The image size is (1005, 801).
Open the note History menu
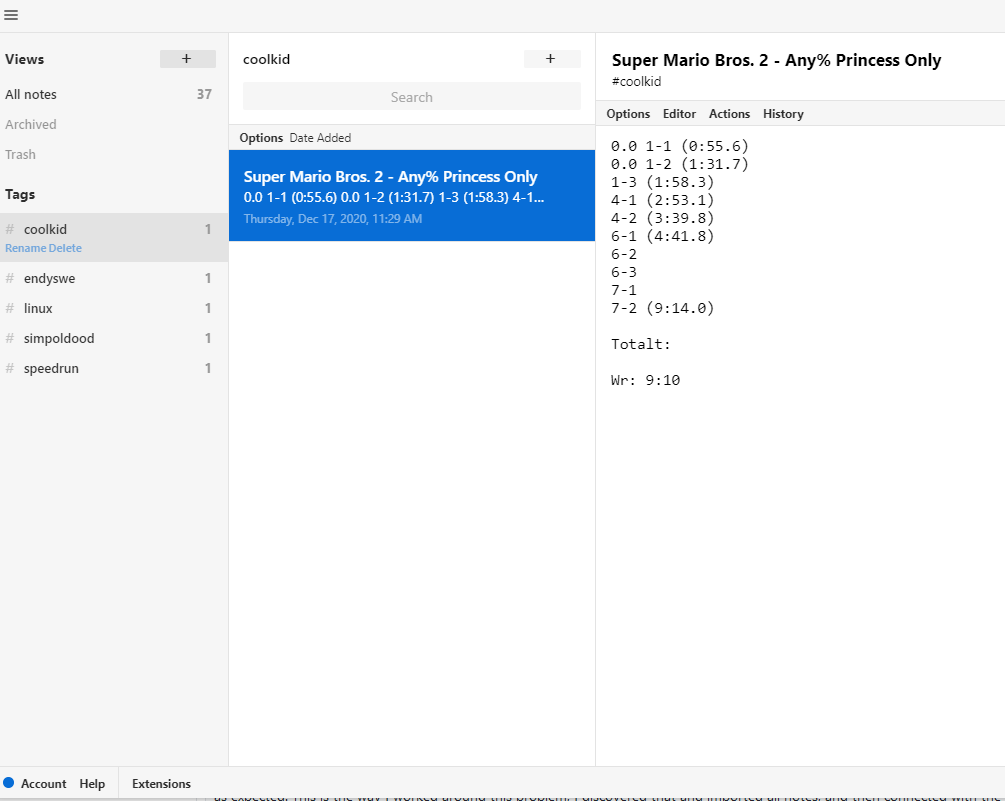tap(783, 113)
